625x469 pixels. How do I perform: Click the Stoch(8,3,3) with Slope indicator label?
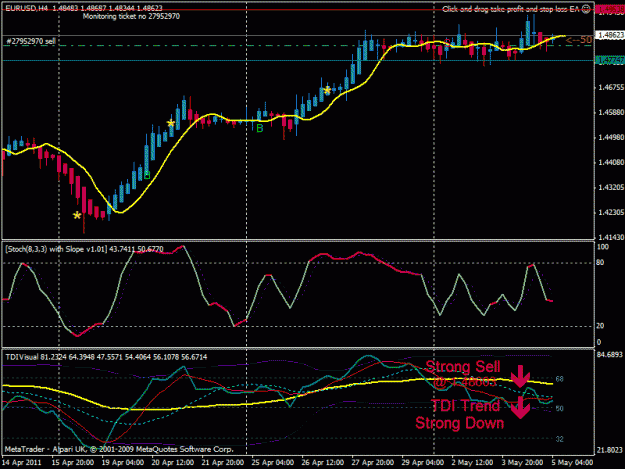84,249
